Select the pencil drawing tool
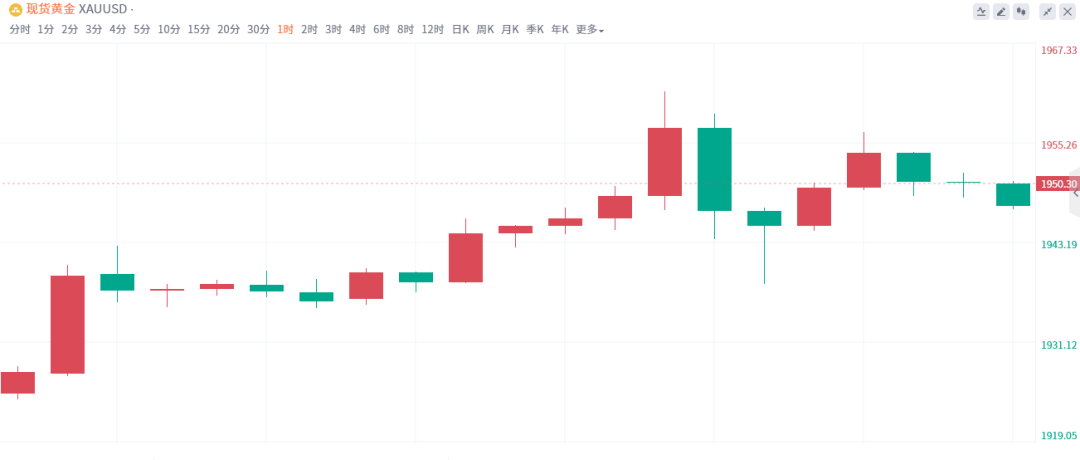Viewport: 1080px width, 460px height. coord(1001,11)
